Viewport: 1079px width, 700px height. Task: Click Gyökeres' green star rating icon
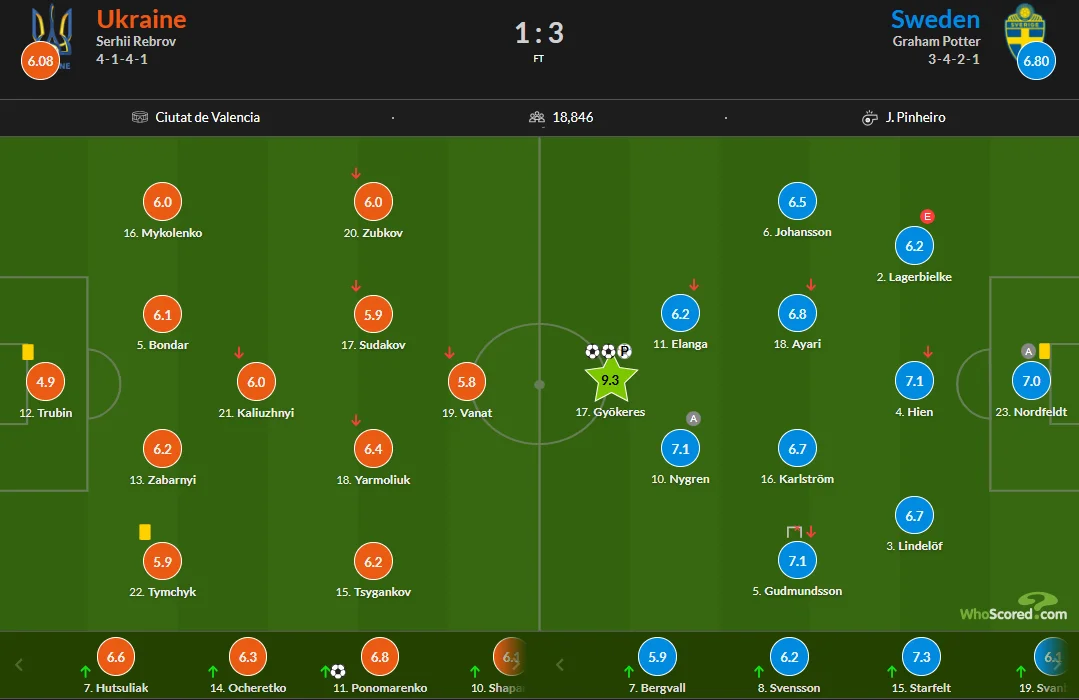[x=610, y=380]
